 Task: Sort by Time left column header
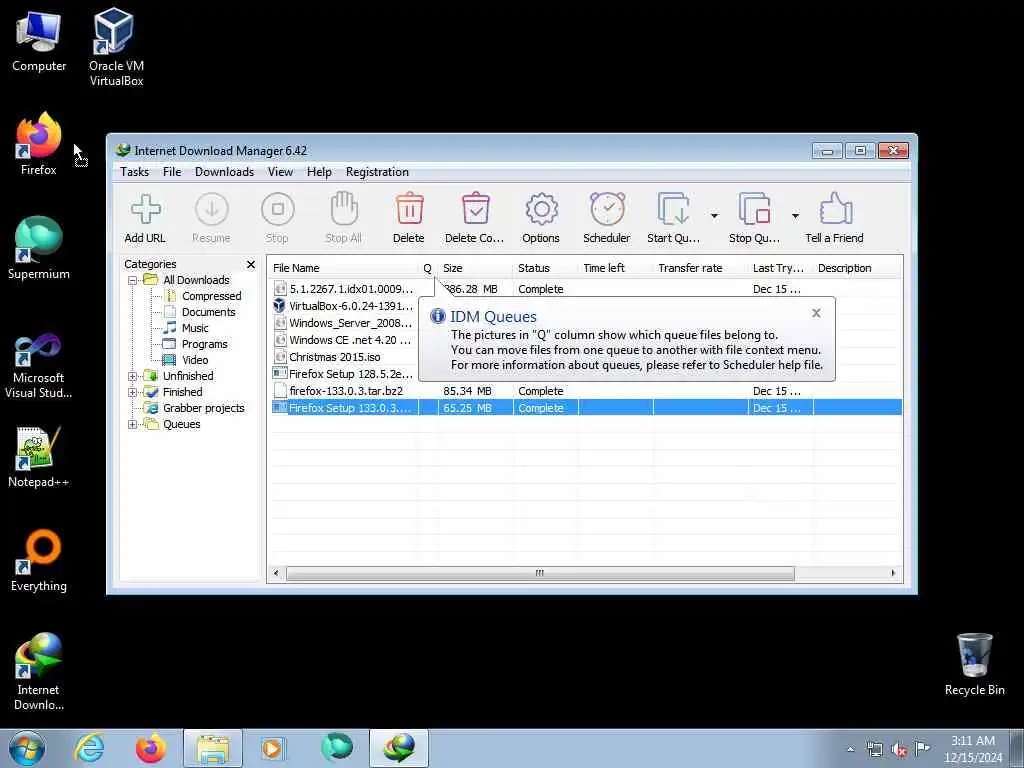[615, 268]
